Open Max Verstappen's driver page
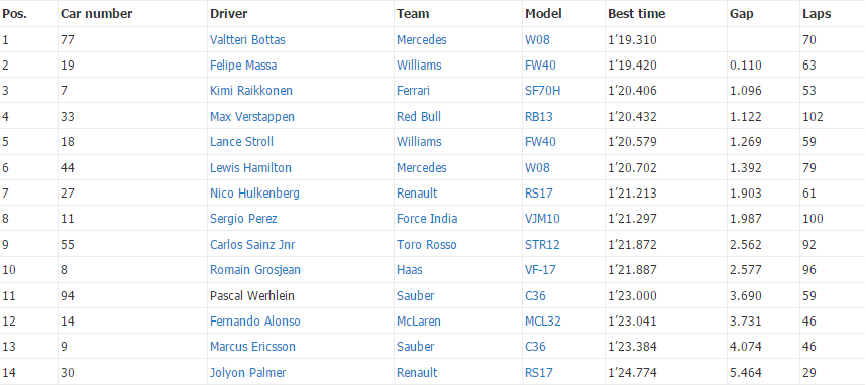This screenshot has width=866, height=385. (252, 117)
